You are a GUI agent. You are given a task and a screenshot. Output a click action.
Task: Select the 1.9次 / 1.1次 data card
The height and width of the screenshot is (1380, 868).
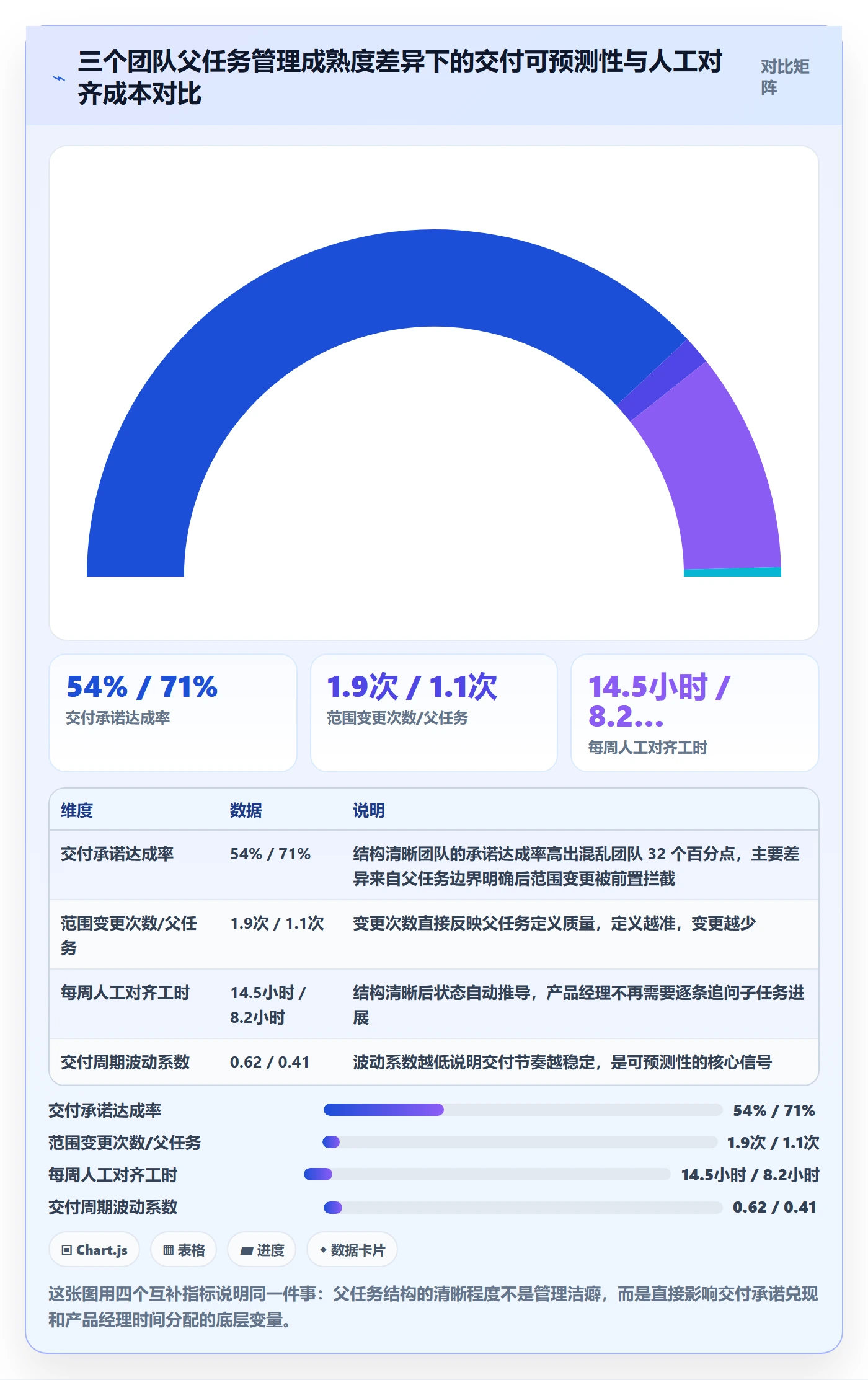(434, 713)
